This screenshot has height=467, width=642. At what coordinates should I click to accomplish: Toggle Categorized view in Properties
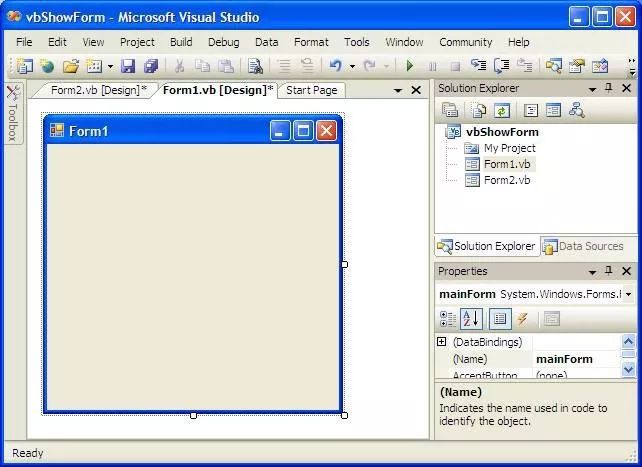[x=448, y=319]
